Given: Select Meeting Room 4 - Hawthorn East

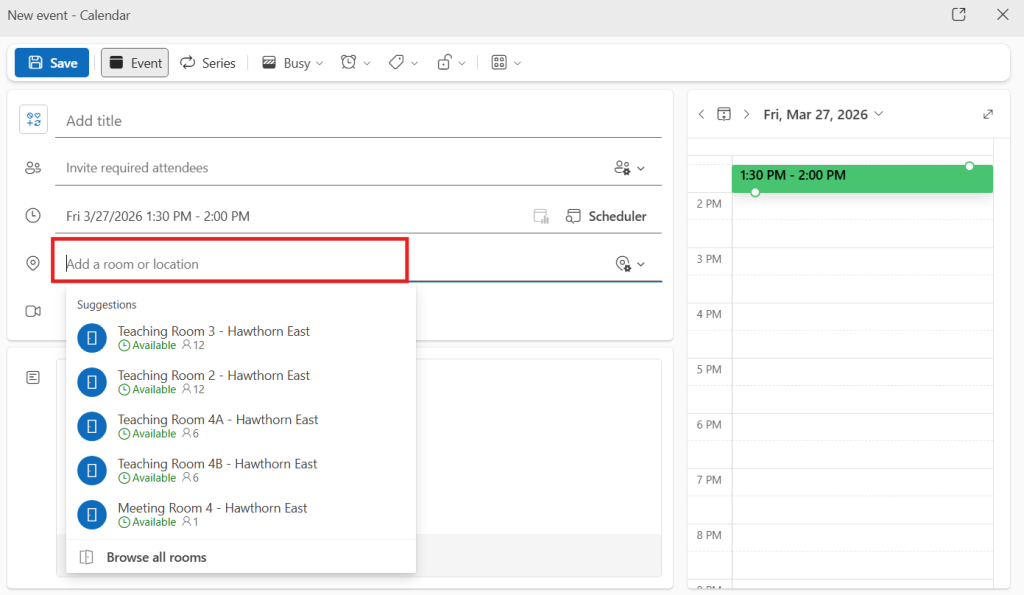Looking at the screenshot, I should (241, 515).
